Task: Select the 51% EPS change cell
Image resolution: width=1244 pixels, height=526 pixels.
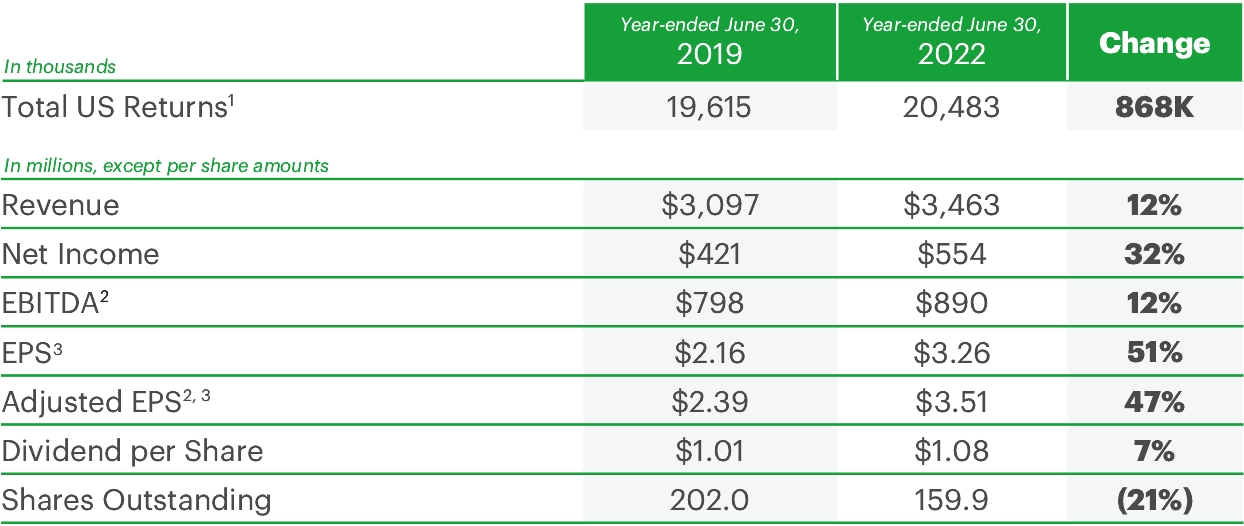Action: [1154, 352]
